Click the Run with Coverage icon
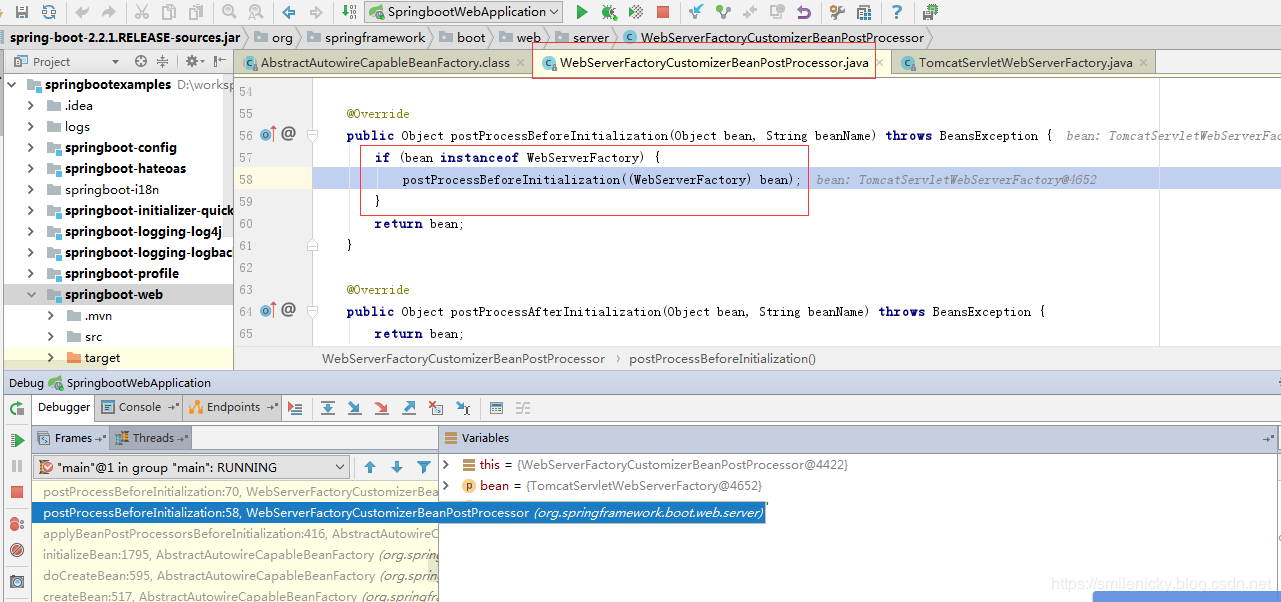This screenshot has width=1281, height=602. coord(636,12)
